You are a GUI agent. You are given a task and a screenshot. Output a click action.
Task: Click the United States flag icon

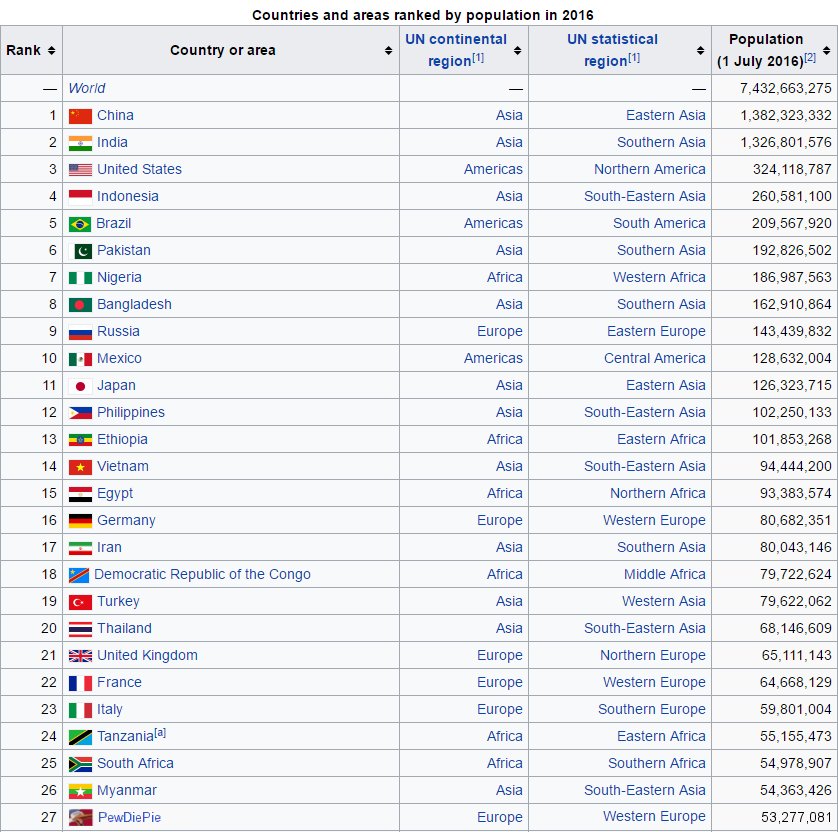[x=80, y=170]
